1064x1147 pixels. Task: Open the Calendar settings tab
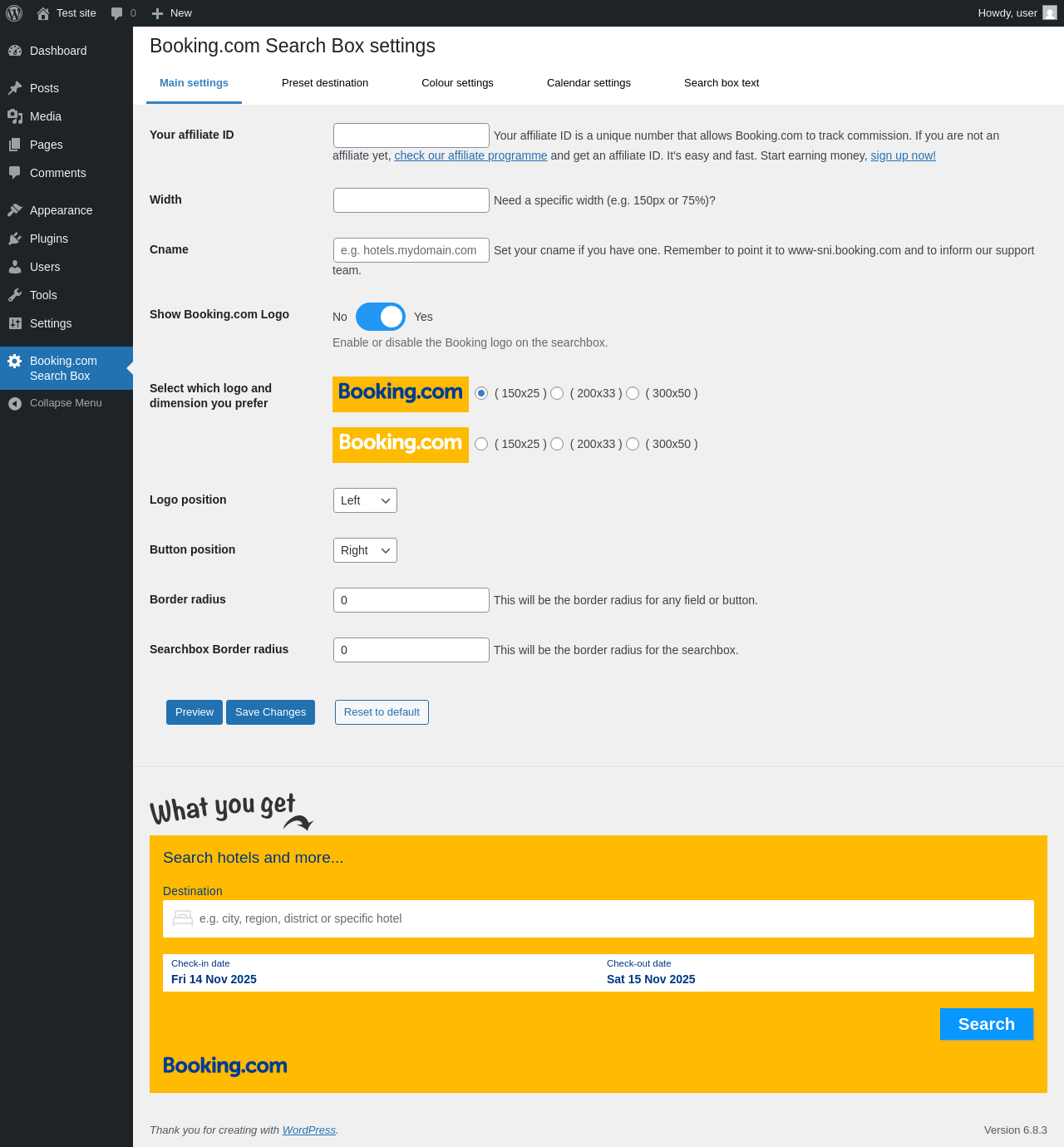[589, 83]
